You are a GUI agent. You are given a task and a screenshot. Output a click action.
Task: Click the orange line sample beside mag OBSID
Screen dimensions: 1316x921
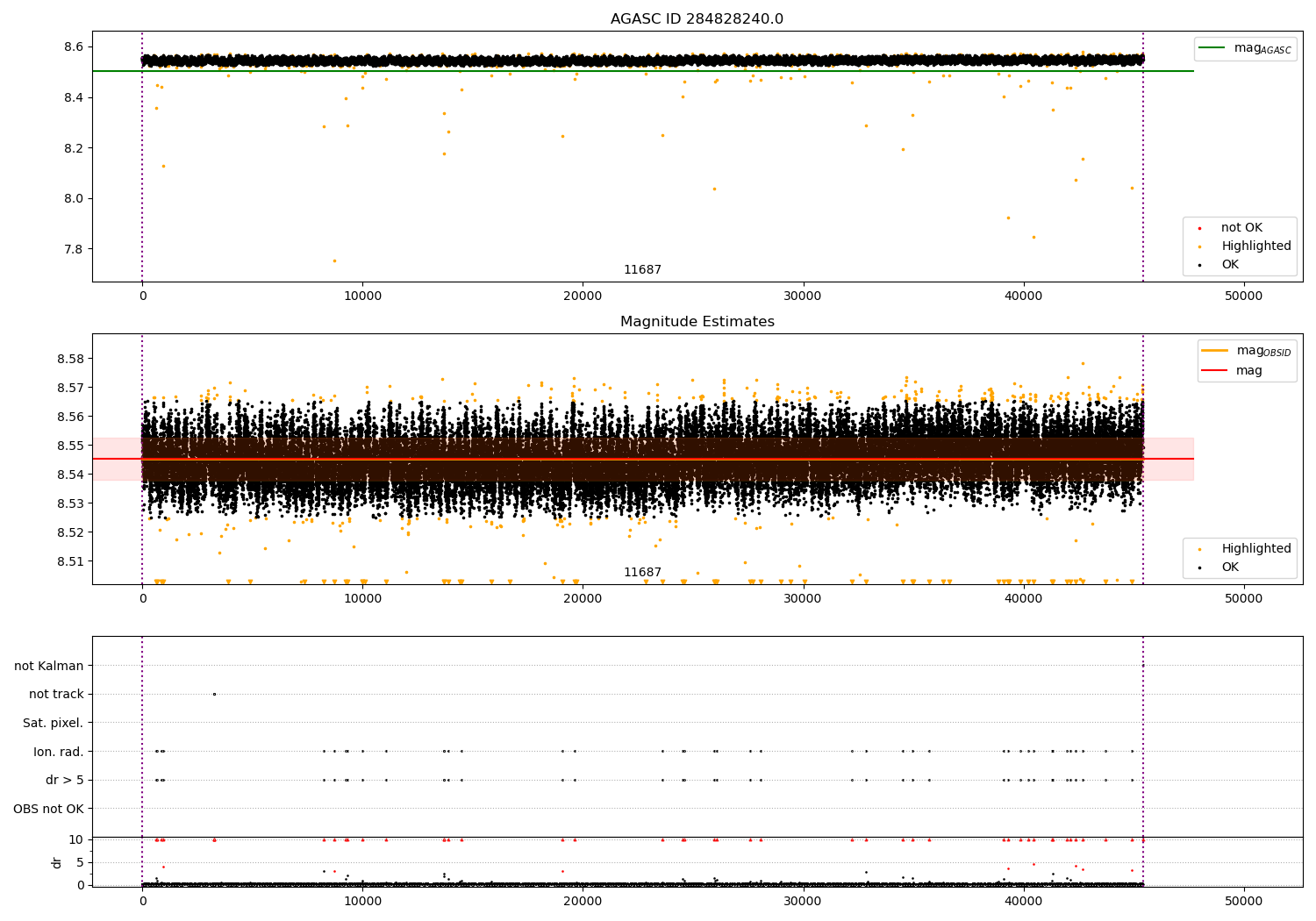1214,350
